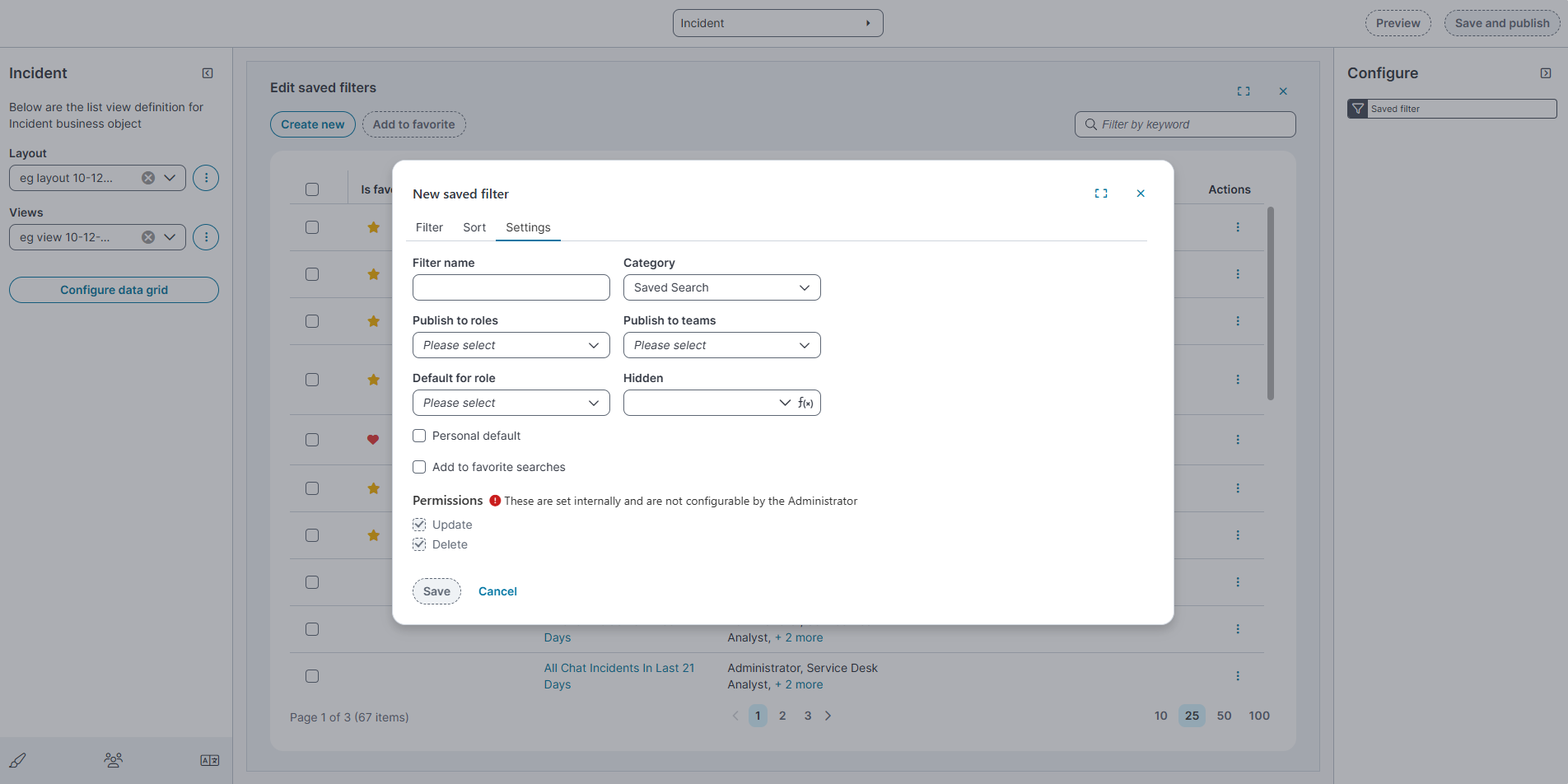
Task: Switch to the Filter tab
Action: tap(429, 227)
